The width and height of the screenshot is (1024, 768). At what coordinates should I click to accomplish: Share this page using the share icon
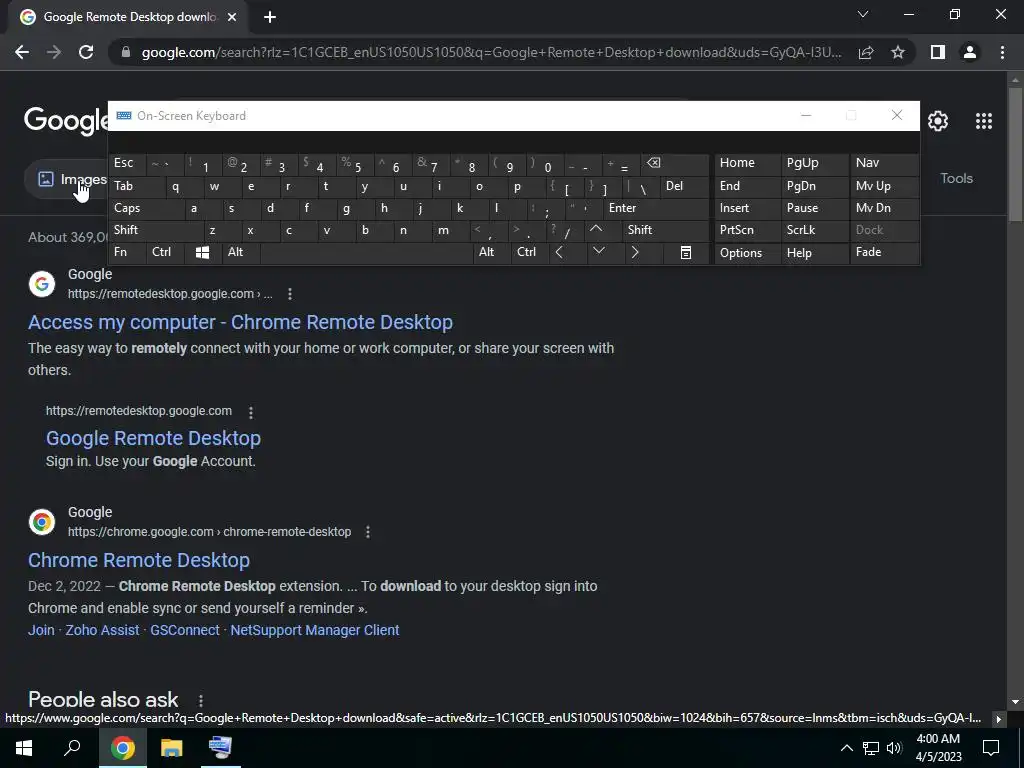[866, 52]
